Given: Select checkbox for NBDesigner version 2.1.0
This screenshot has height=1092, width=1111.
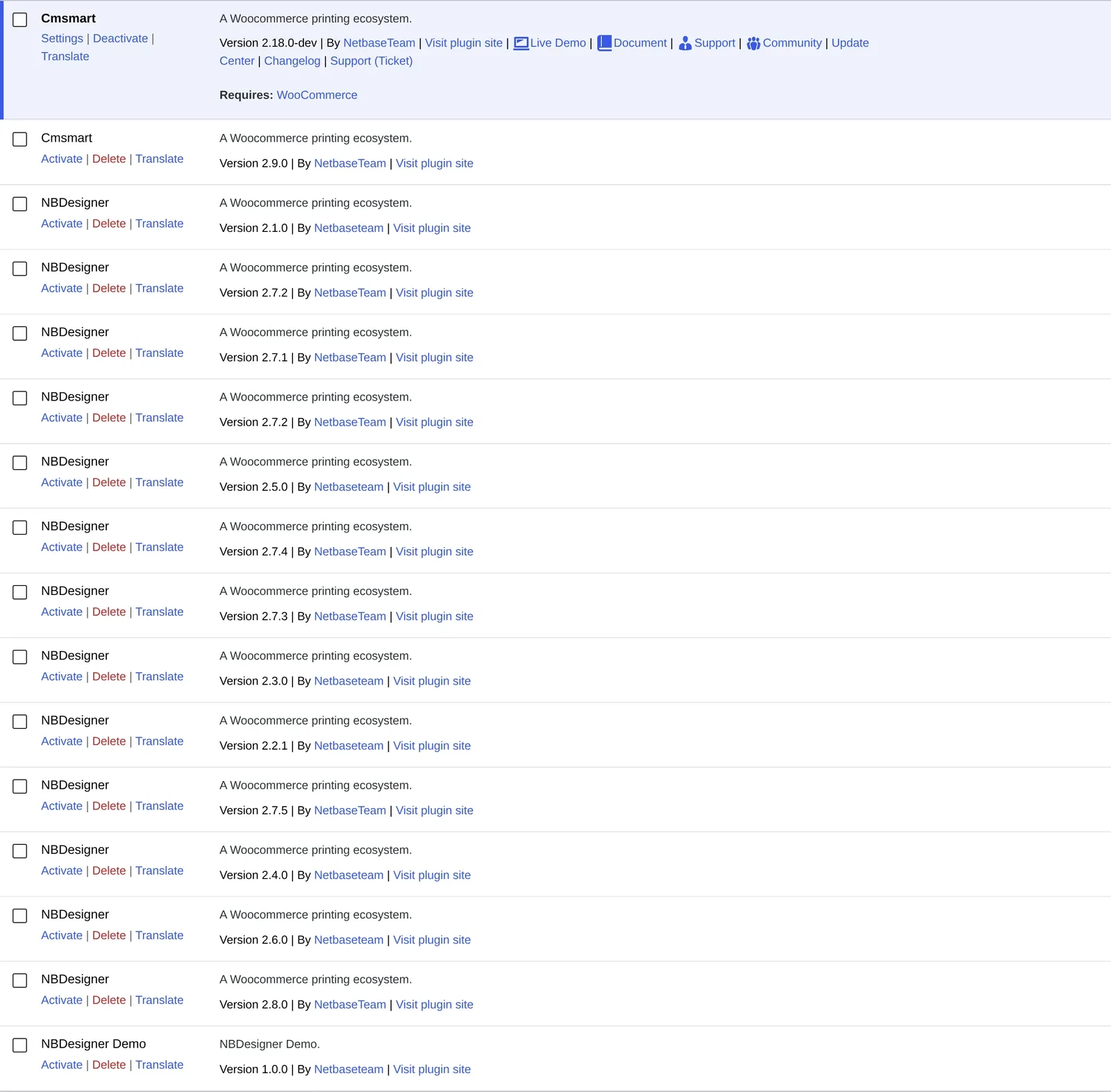Looking at the screenshot, I should coord(20,203).
